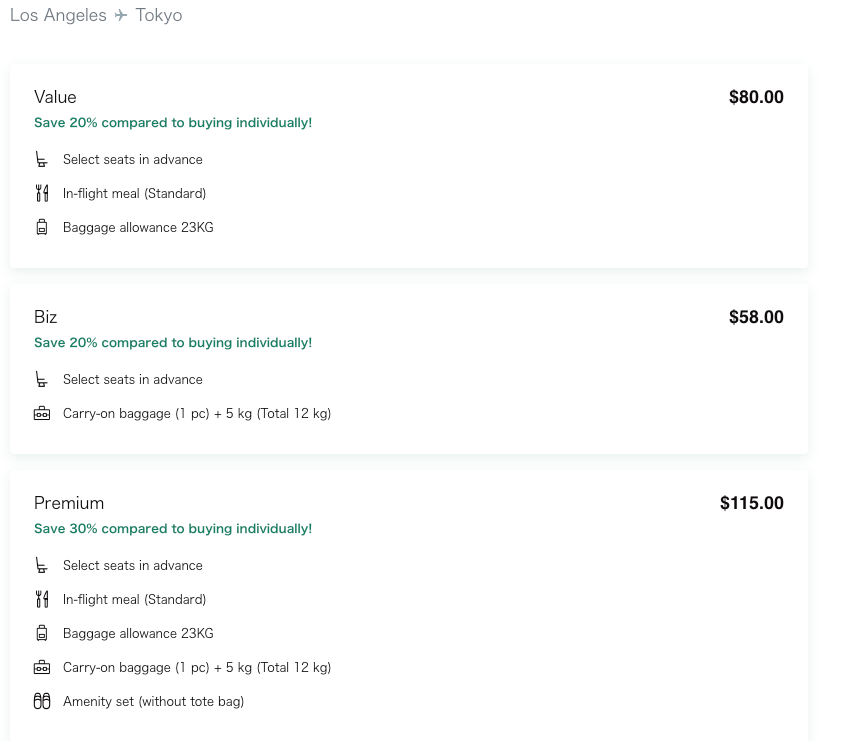841x741 pixels.
Task: Click the baggage icon in Value bundle
Action: point(42,228)
